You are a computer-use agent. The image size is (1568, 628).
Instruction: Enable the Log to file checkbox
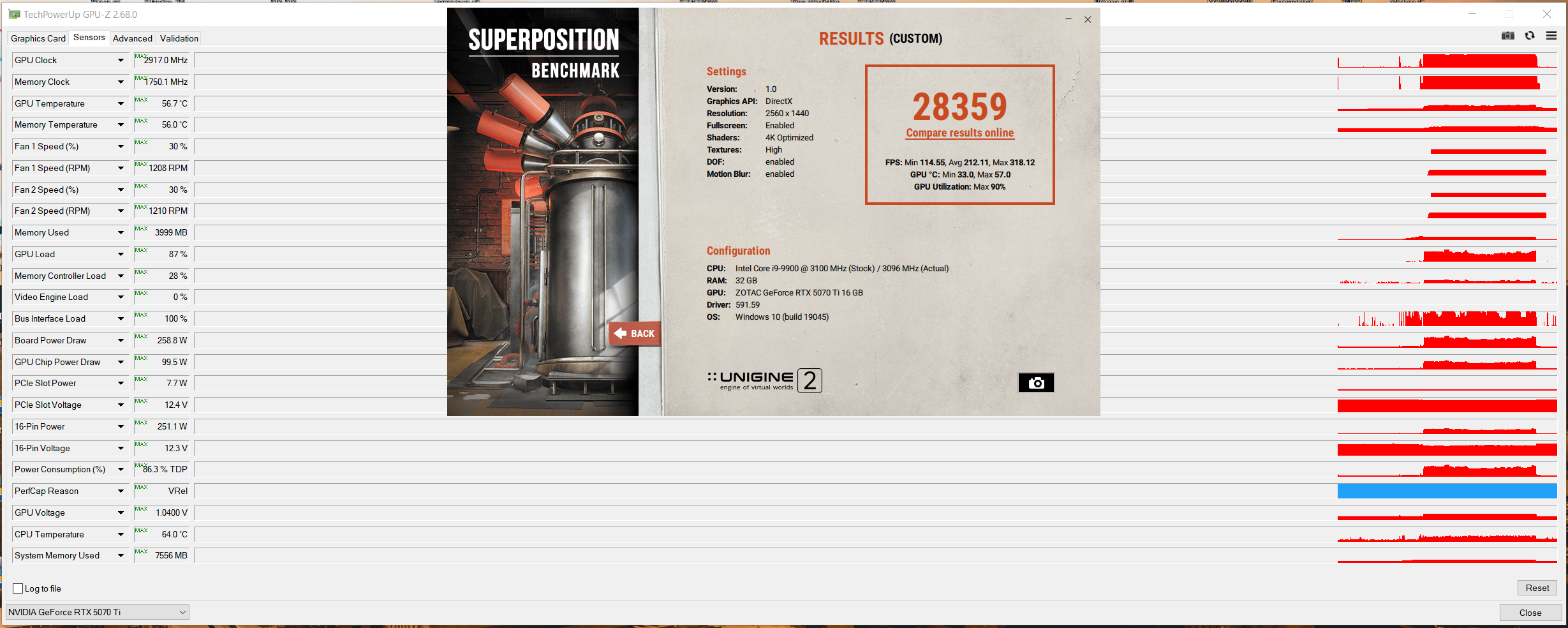coord(18,588)
